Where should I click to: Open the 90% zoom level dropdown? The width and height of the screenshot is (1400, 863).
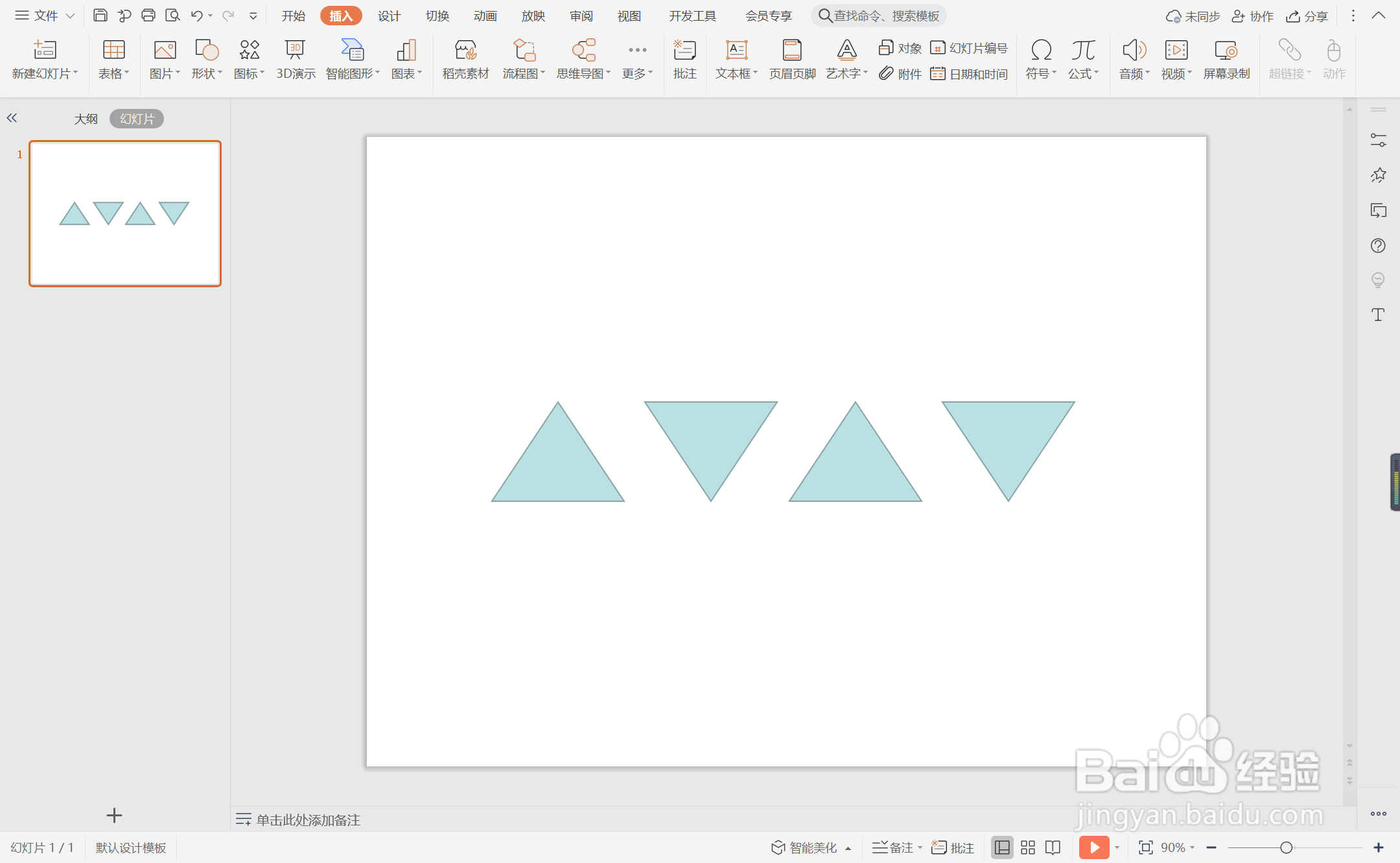pyautogui.click(x=1177, y=847)
